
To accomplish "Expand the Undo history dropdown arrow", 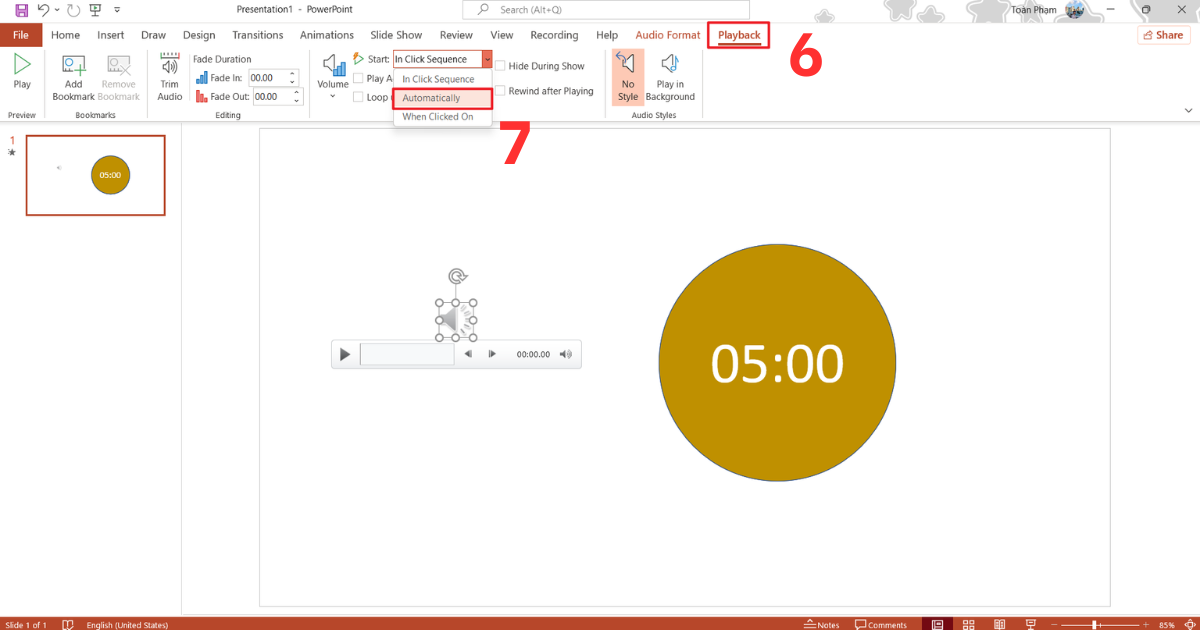I will (x=55, y=10).
